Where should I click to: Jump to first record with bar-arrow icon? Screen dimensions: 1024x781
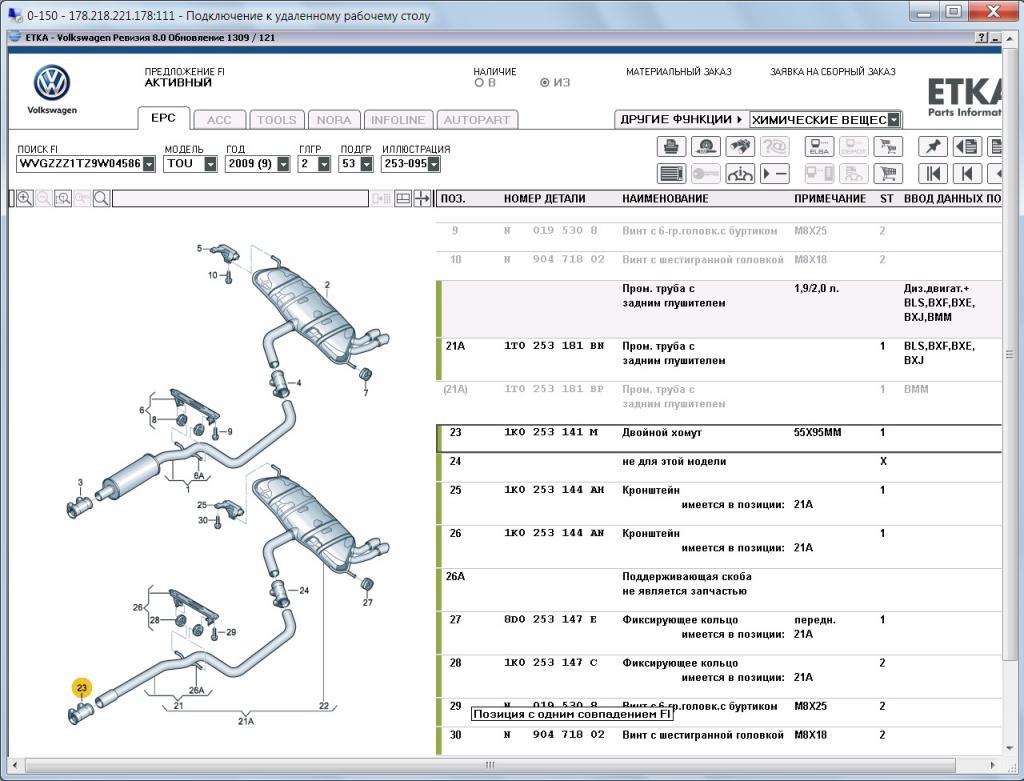click(x=933, y=174)
